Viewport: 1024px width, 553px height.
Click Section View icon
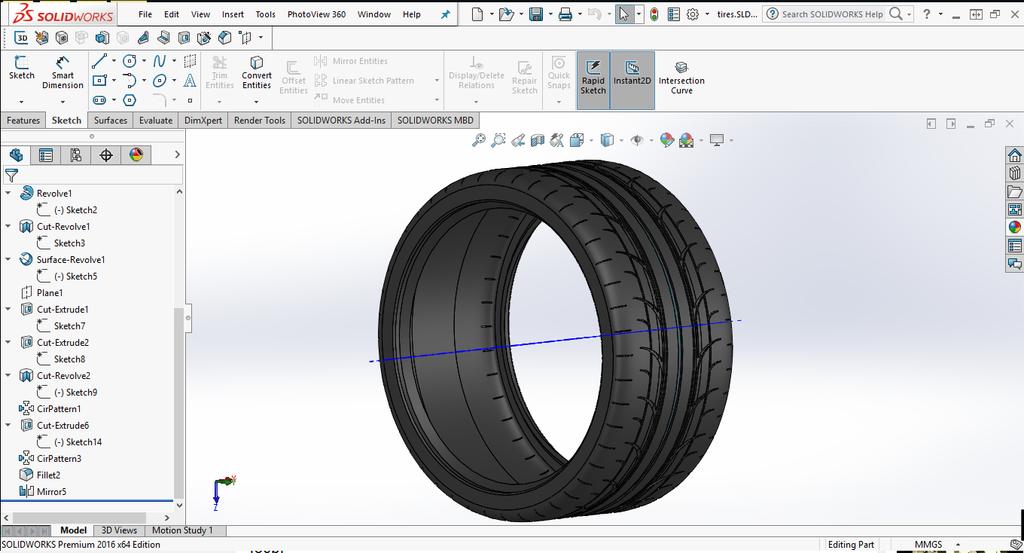tap(537, 140)
